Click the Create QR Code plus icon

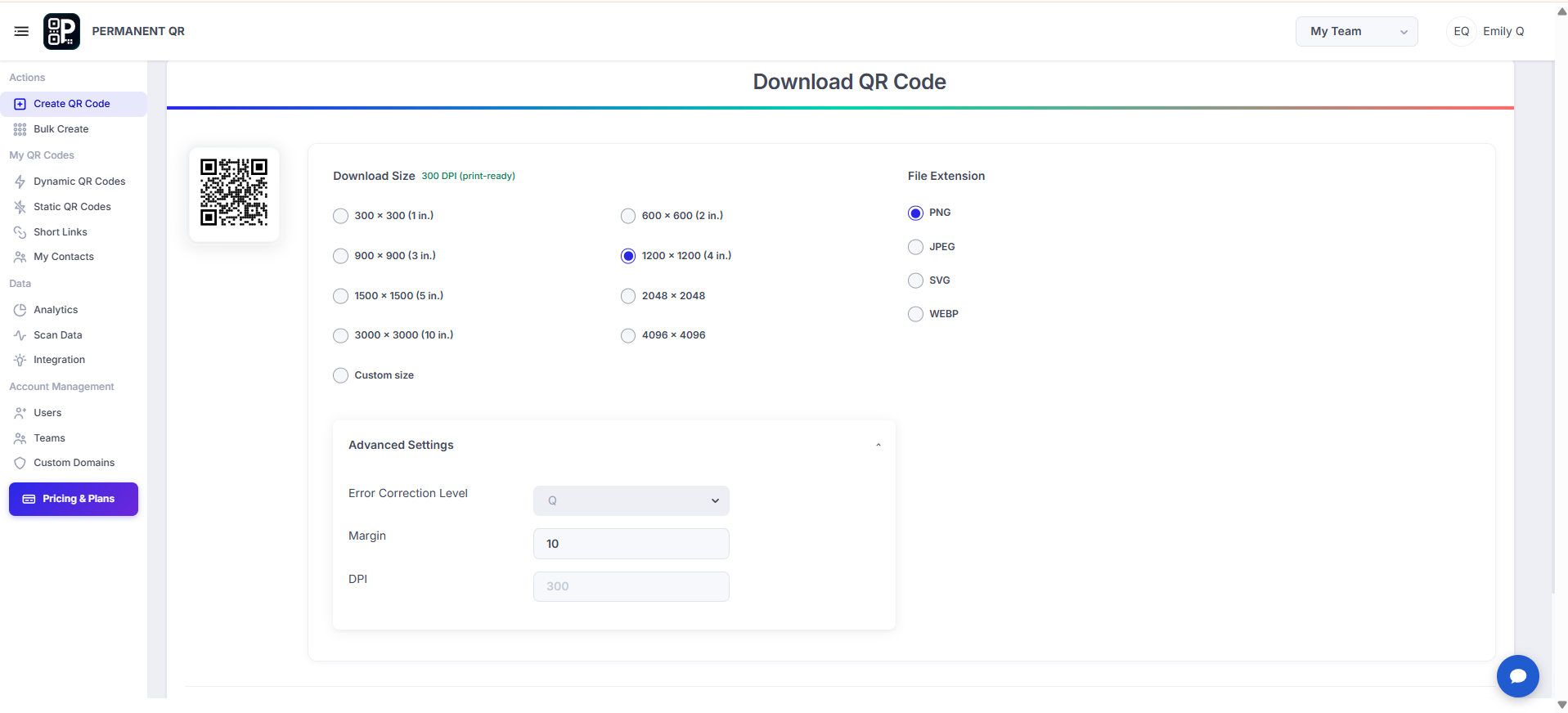click(20, 104)
